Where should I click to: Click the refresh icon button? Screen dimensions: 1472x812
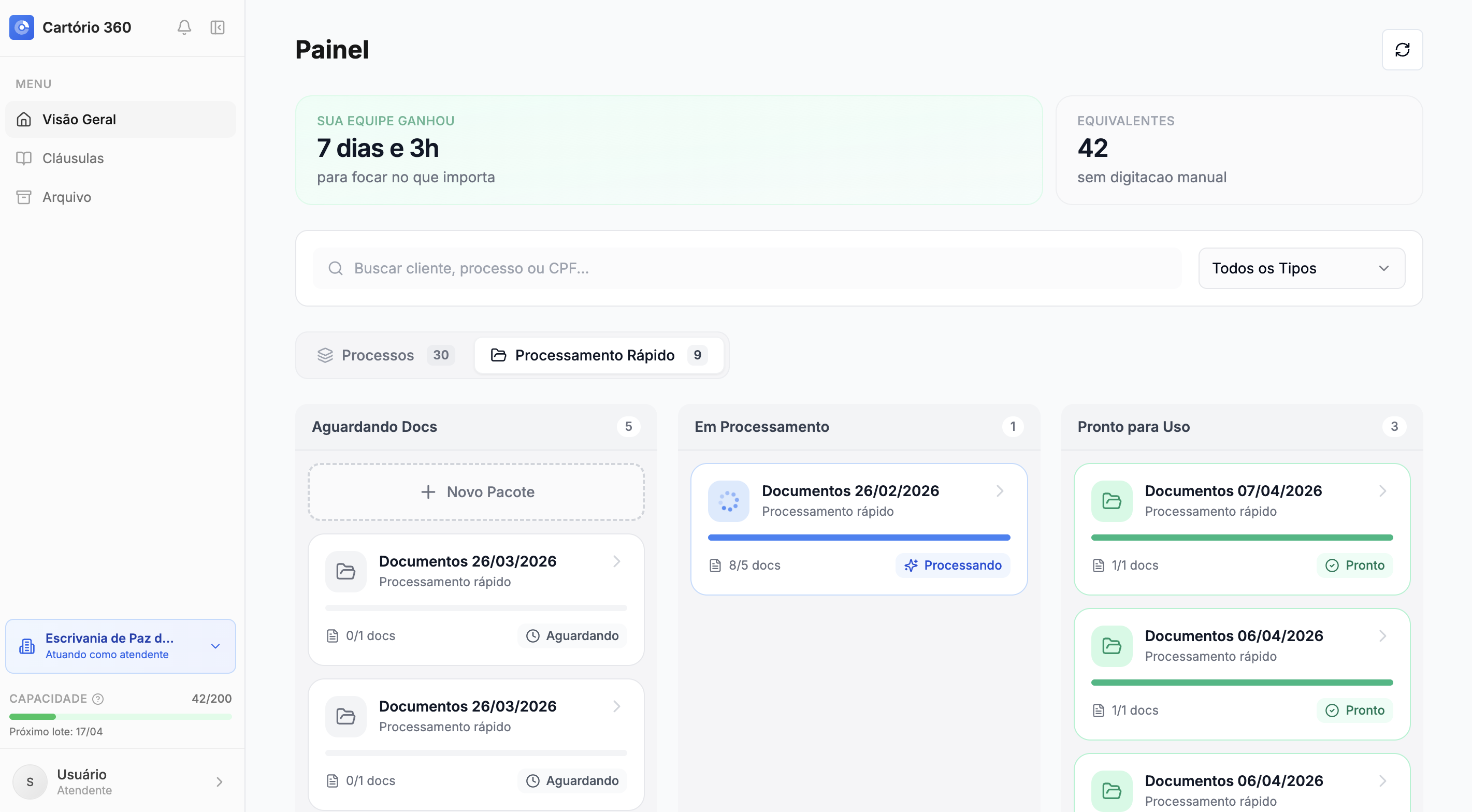pyautogui.click(x=1402, y=50)
